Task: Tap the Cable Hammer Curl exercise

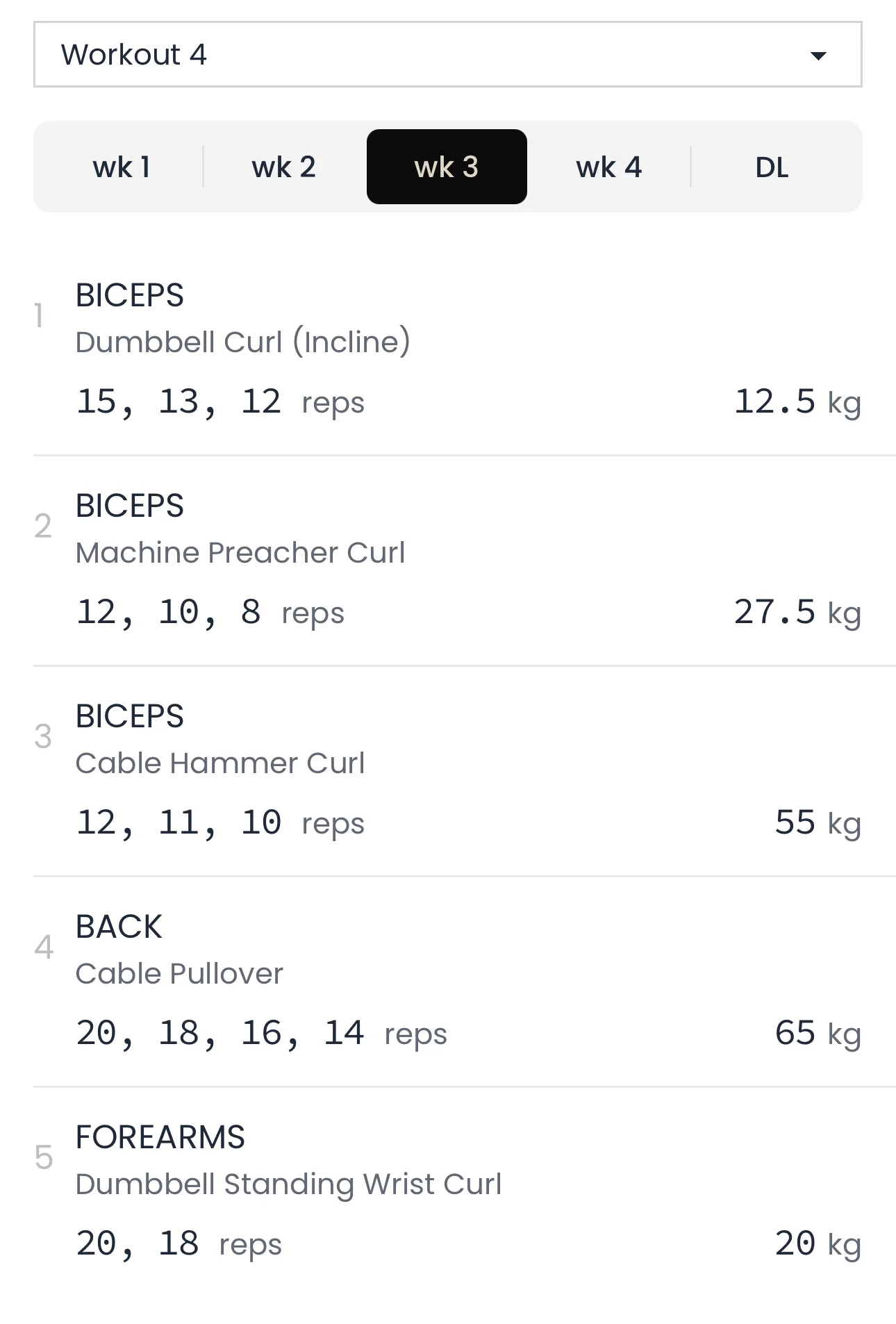Action: coord(219,763)
